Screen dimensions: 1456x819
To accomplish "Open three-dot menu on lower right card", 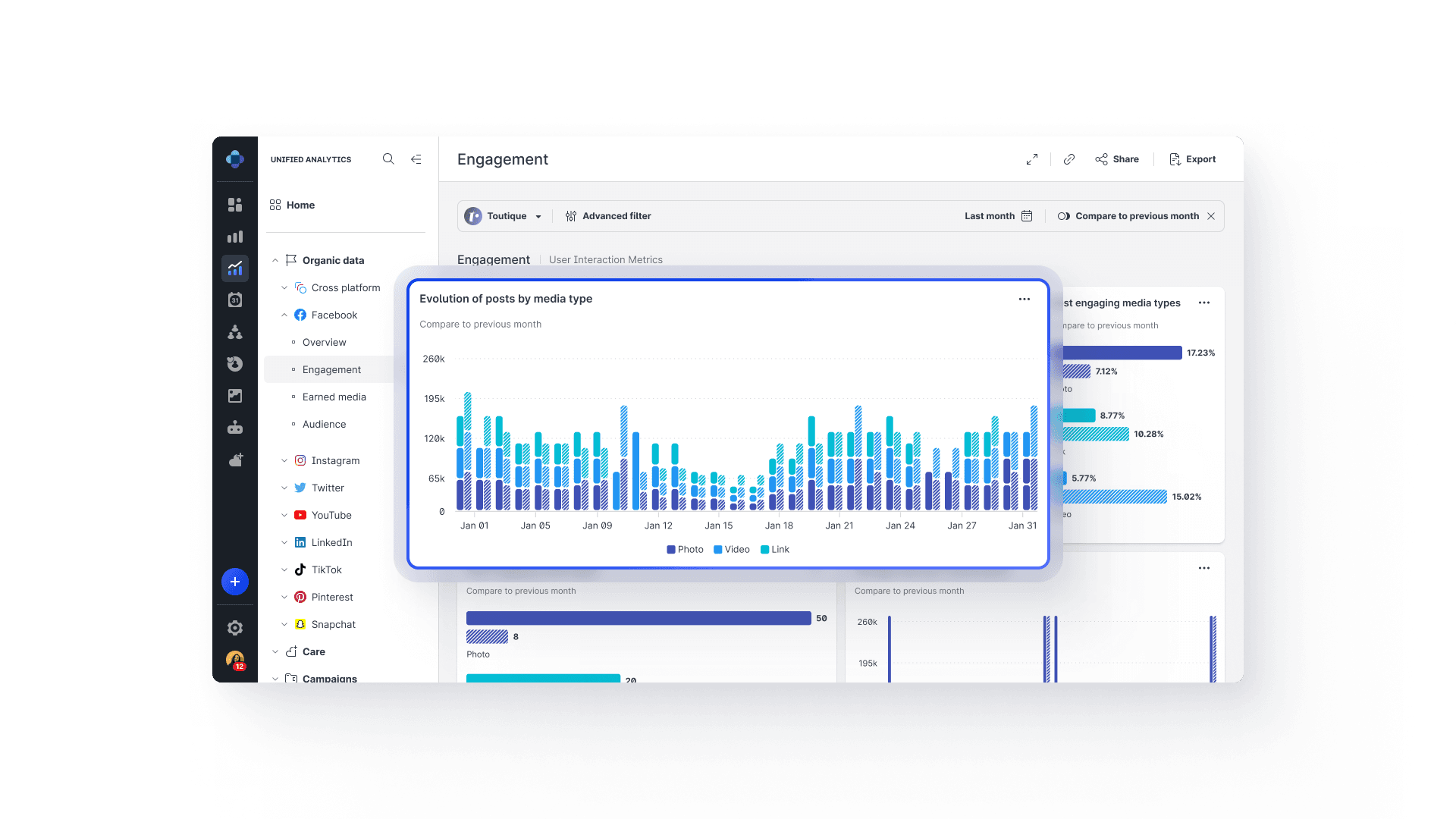I will 1204,568.
